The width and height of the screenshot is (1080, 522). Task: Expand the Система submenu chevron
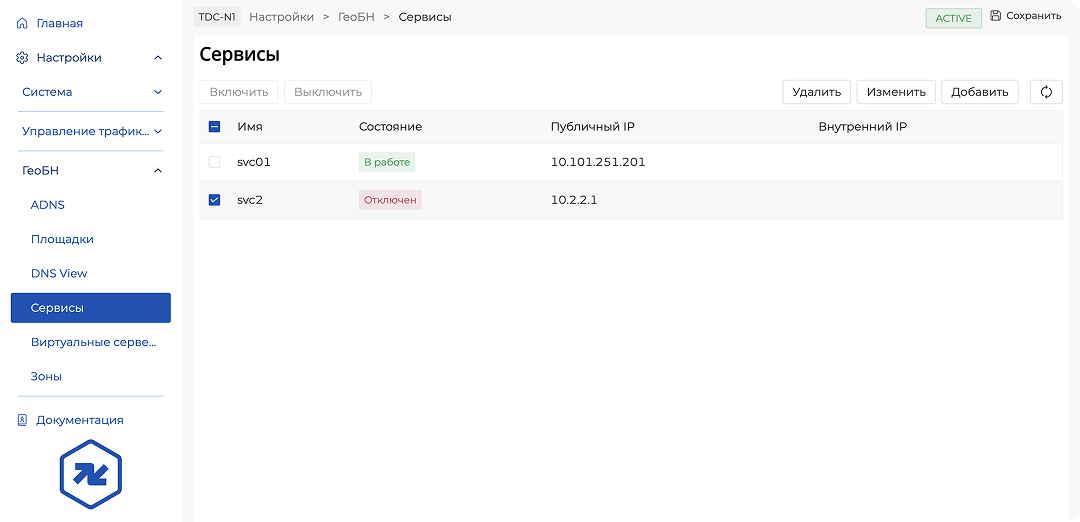tap(158, 92)
